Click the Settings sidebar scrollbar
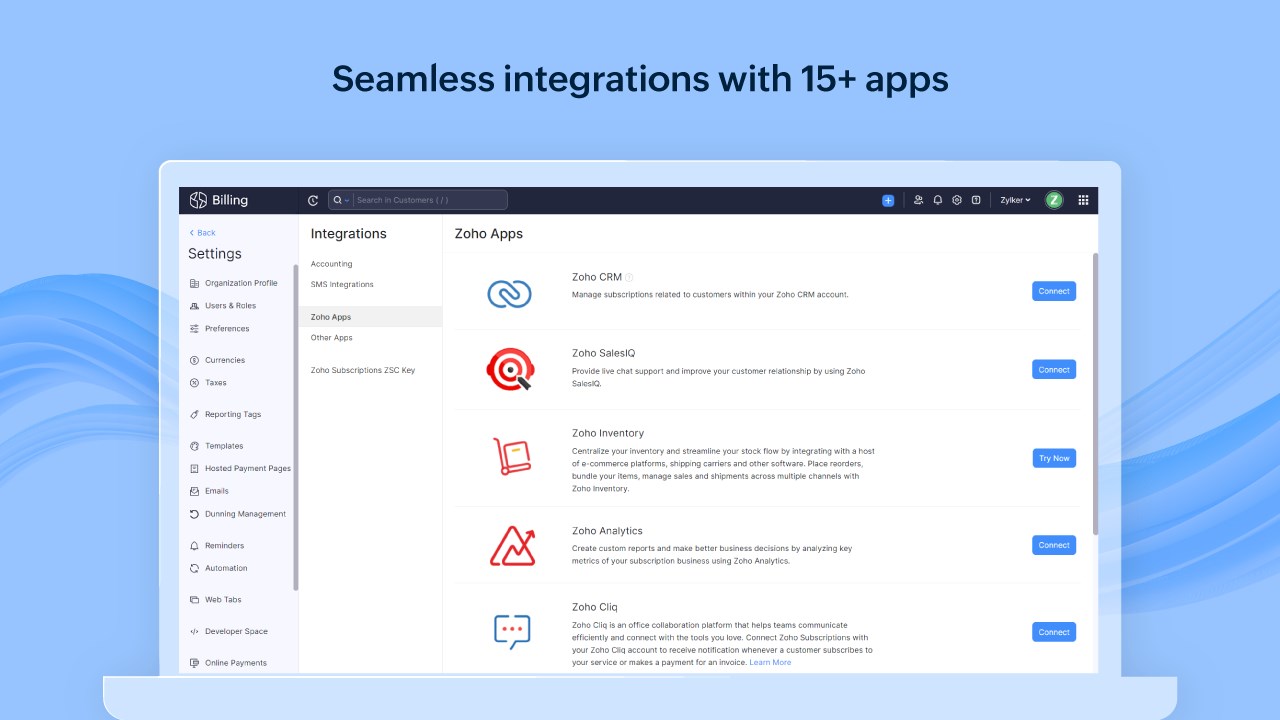 coord(295,427)
